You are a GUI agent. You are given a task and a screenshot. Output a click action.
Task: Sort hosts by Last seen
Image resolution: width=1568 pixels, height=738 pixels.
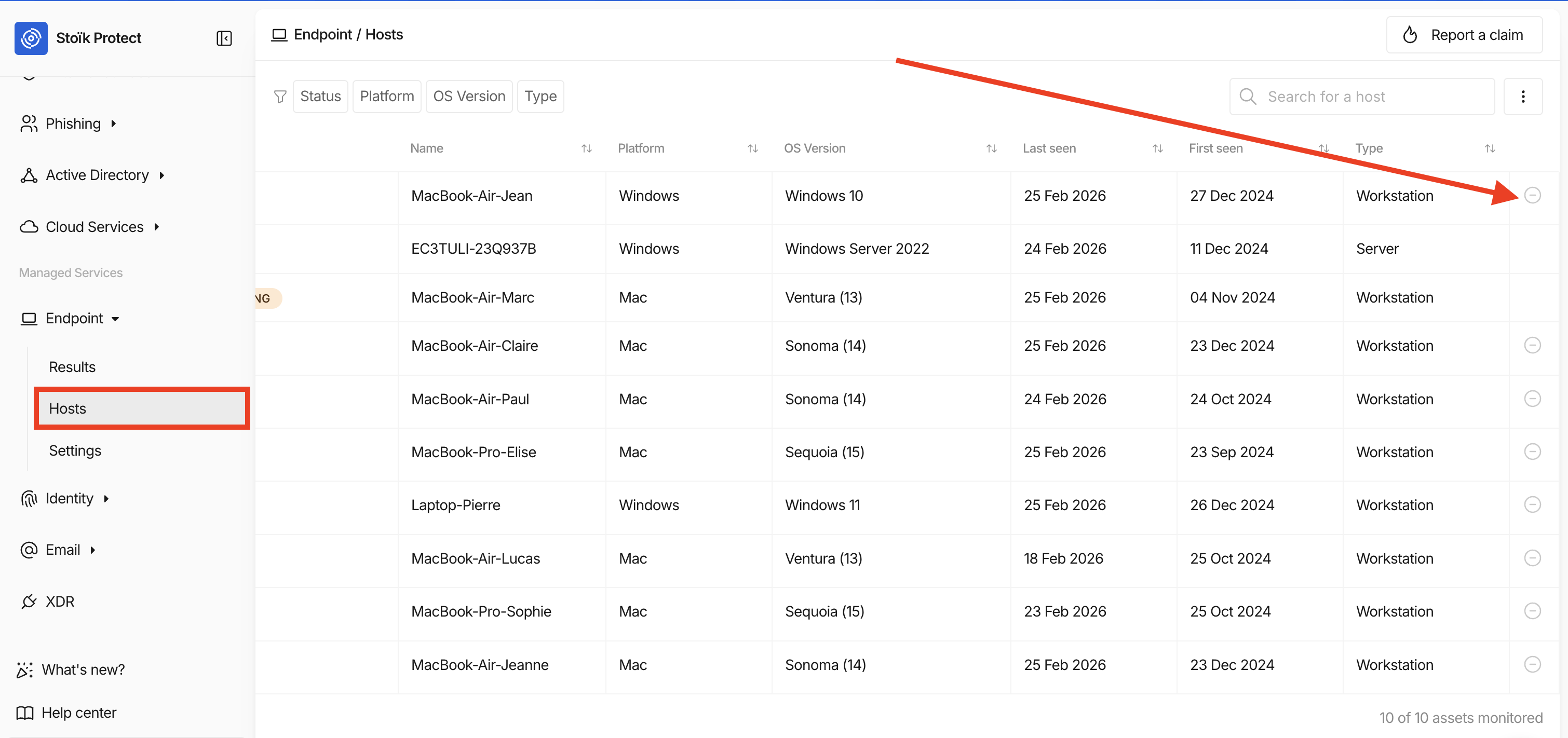pos(1157,148)
